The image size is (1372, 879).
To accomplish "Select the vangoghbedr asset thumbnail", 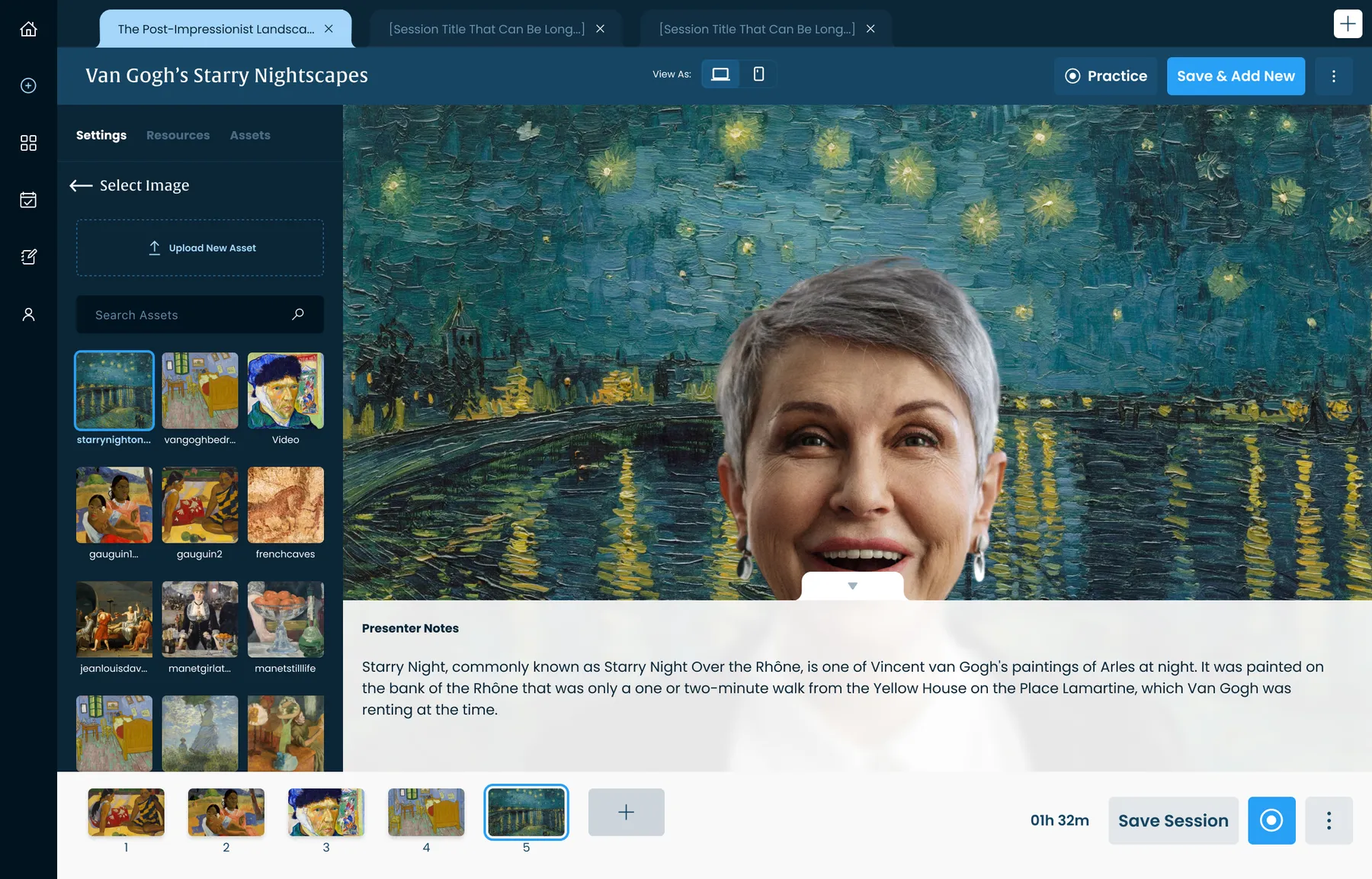I will (200, 390).
